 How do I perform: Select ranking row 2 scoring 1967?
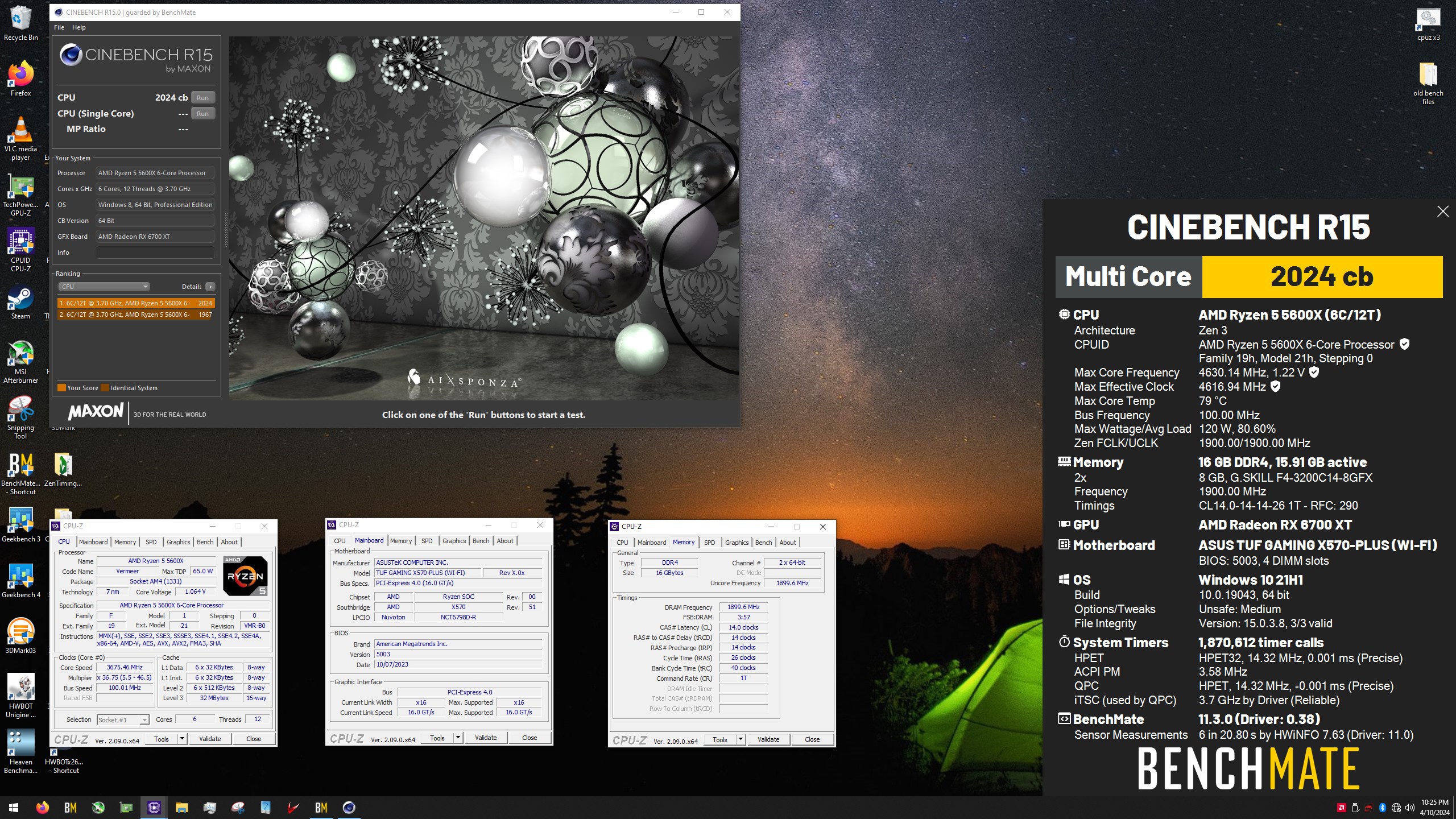tap(136, 315)
